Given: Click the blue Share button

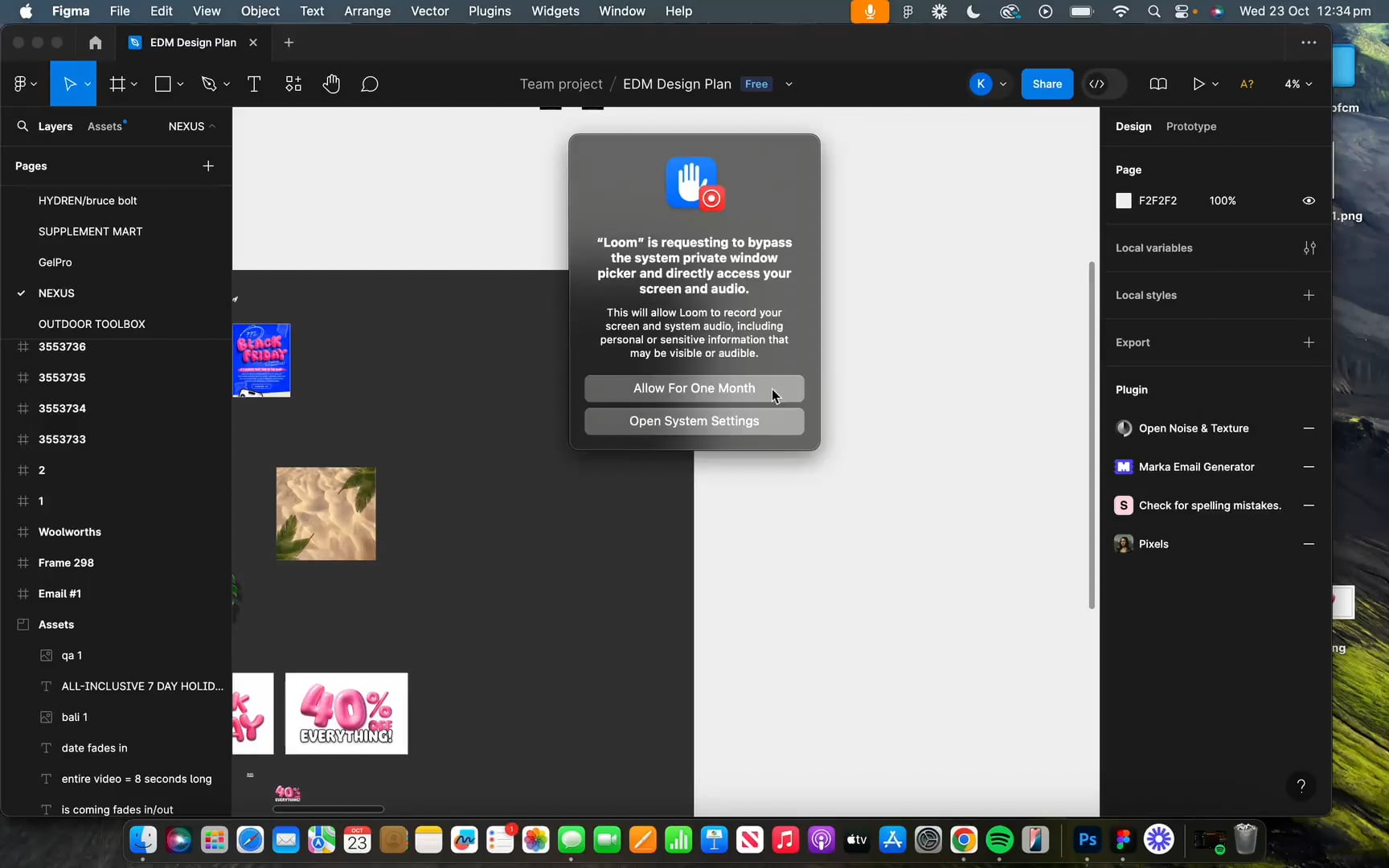Looking at the screenshot, I should click(1047, 84).
